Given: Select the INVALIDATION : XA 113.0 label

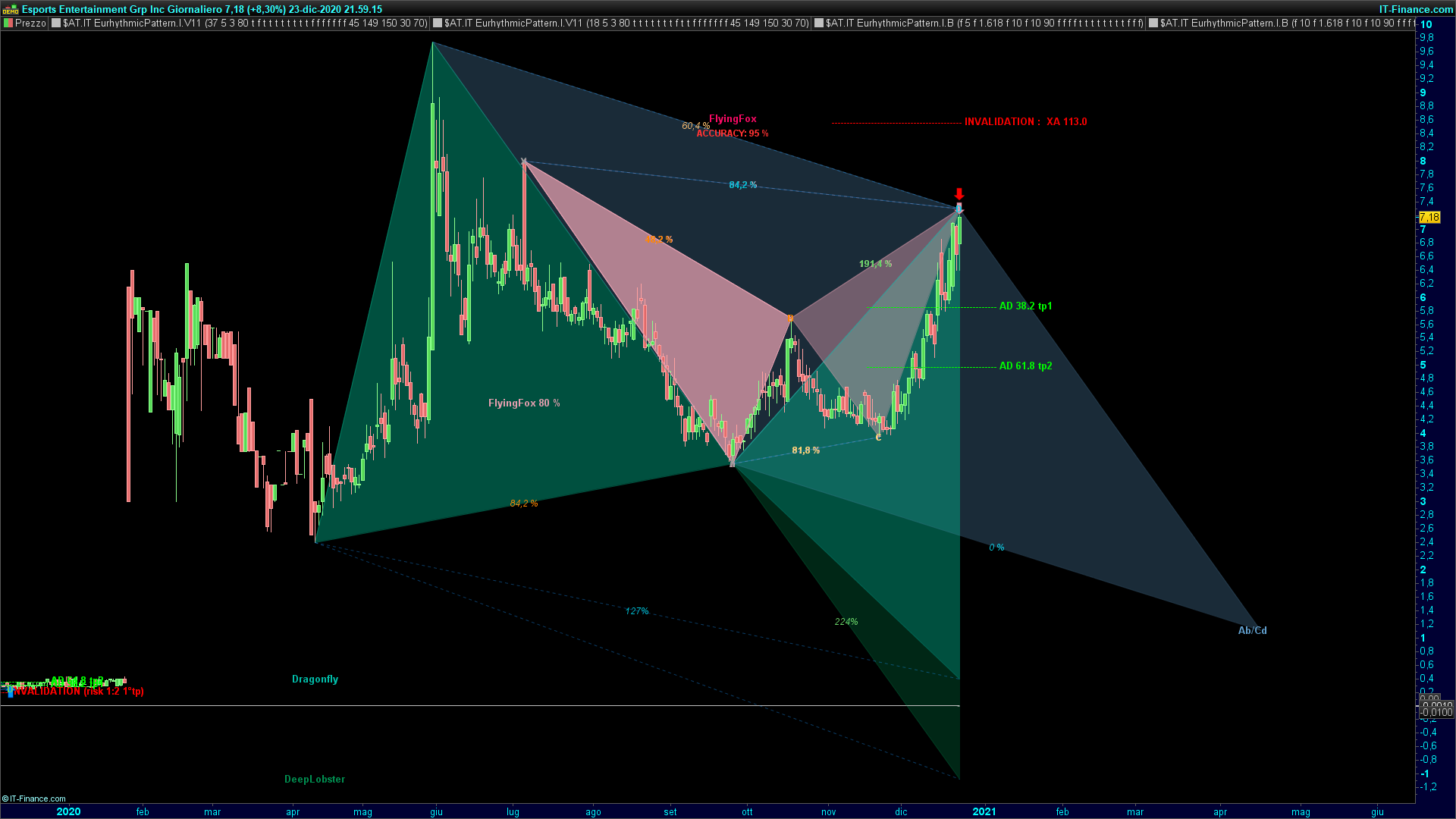Looking at the screenshot, I should (x=1025, y=122).
